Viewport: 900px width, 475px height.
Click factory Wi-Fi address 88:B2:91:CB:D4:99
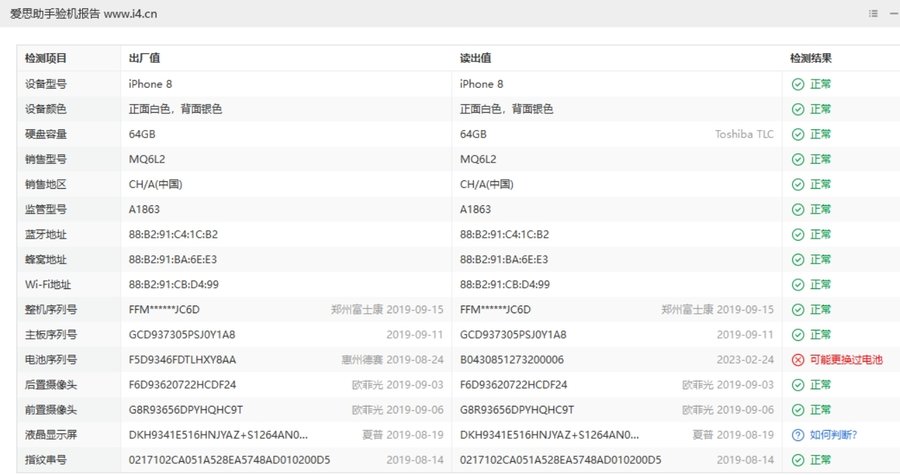pos(173,285)
